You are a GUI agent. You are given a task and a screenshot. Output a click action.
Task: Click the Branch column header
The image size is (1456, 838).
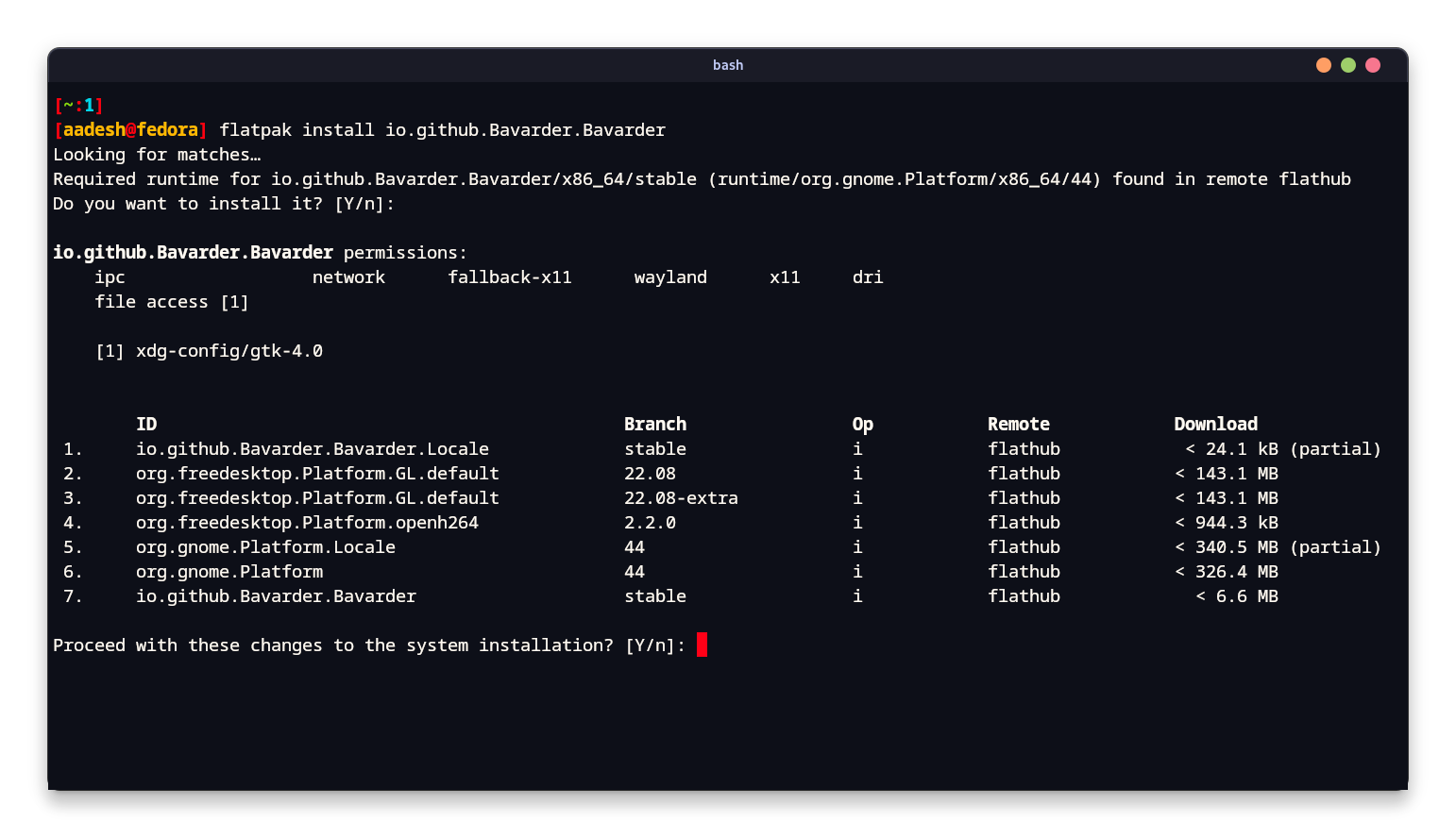[x=654, y=424]
